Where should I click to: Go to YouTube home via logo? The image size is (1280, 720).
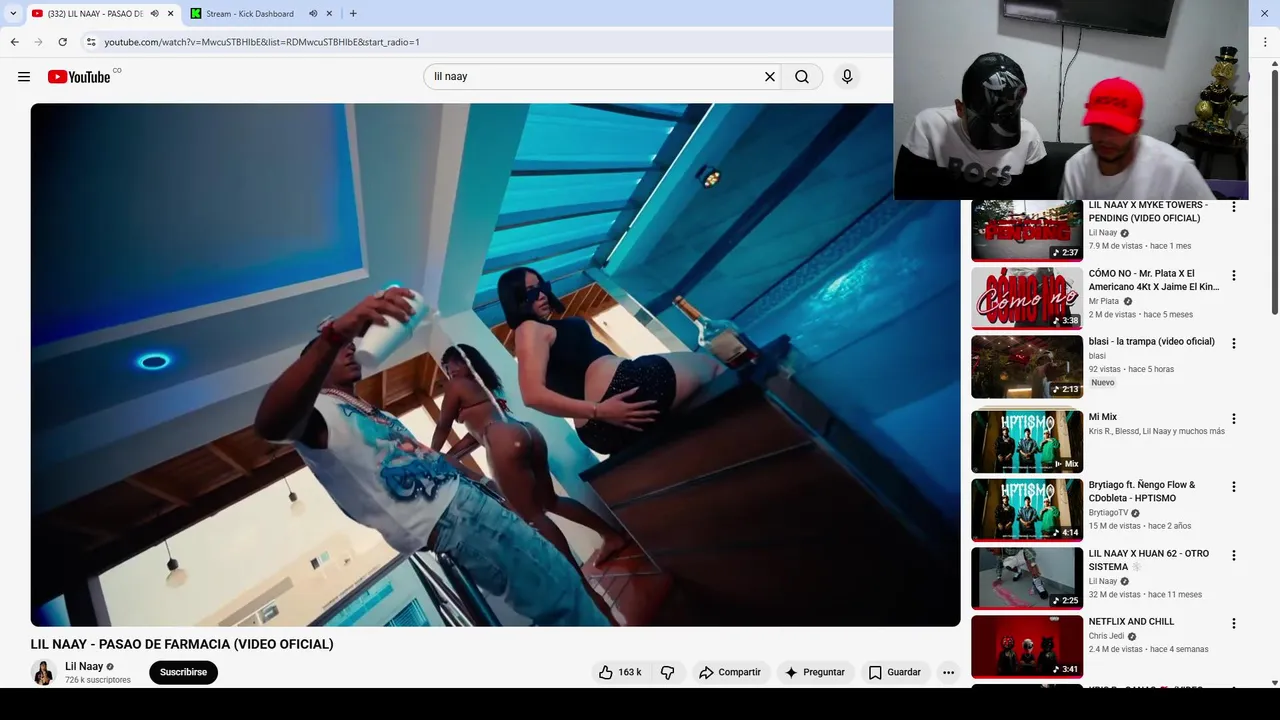tap(79, 77)
